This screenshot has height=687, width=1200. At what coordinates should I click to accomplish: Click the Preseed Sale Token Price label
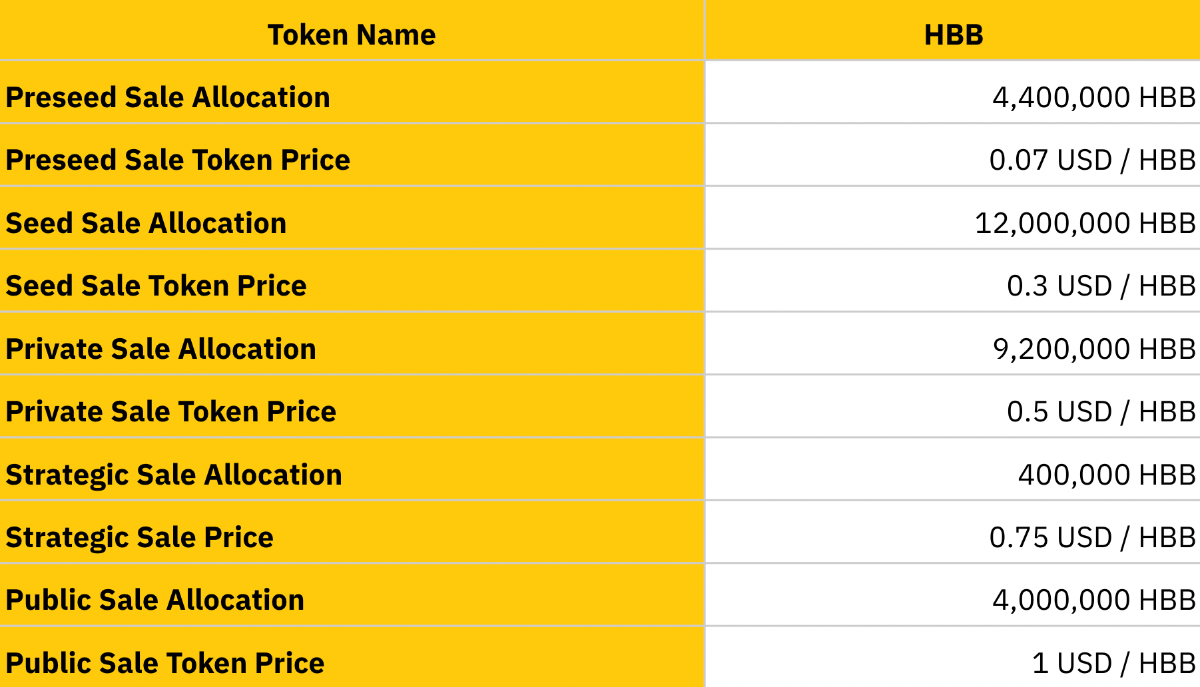click(178, 160)
